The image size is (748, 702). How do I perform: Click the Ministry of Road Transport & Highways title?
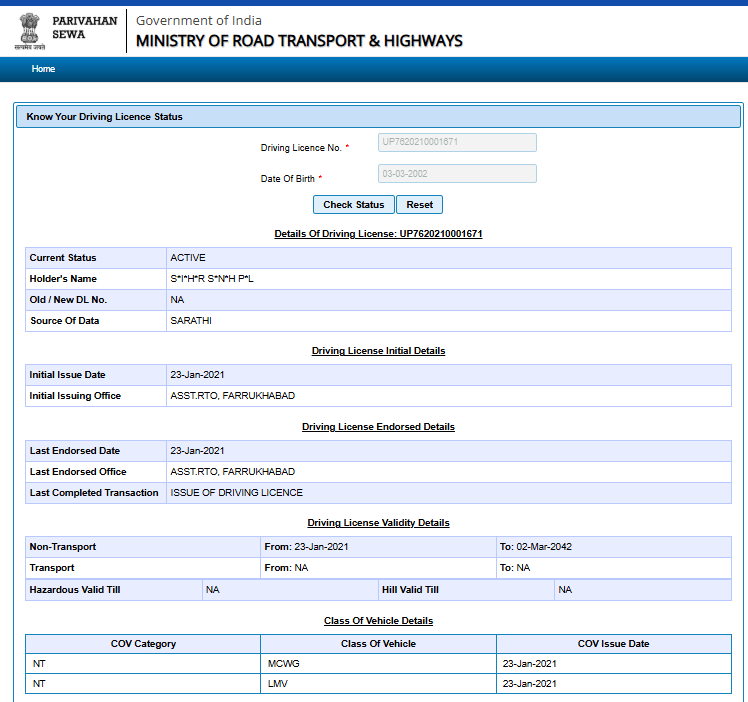[299, 41]
